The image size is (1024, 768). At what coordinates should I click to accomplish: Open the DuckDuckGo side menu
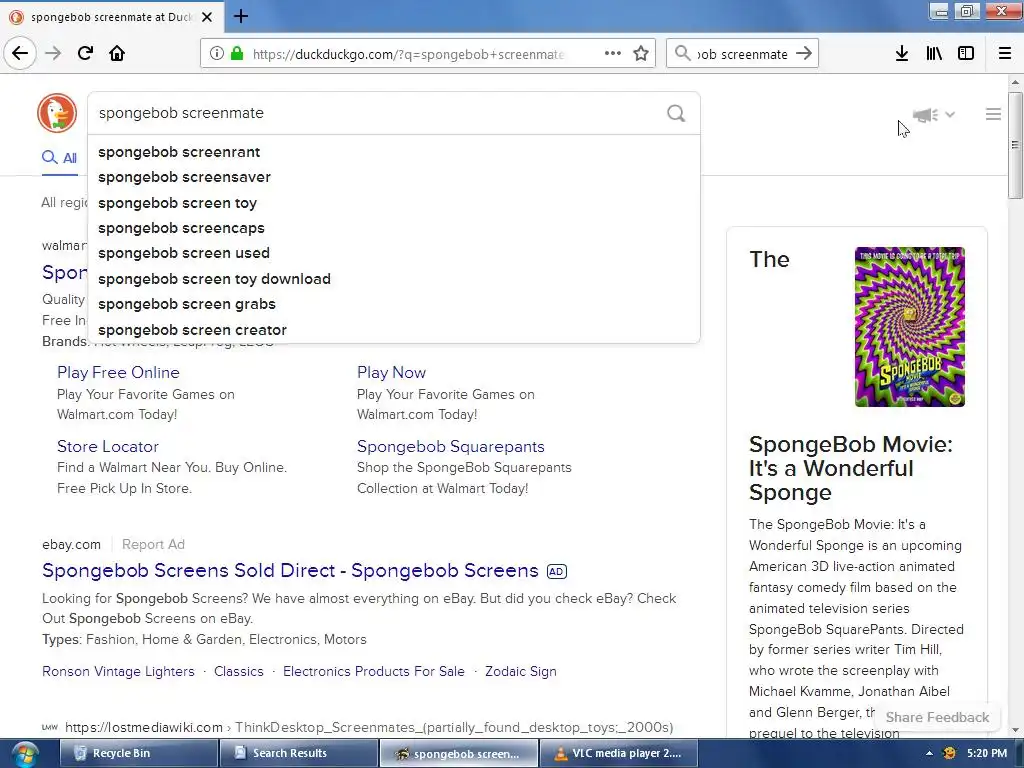click(993, 114)
